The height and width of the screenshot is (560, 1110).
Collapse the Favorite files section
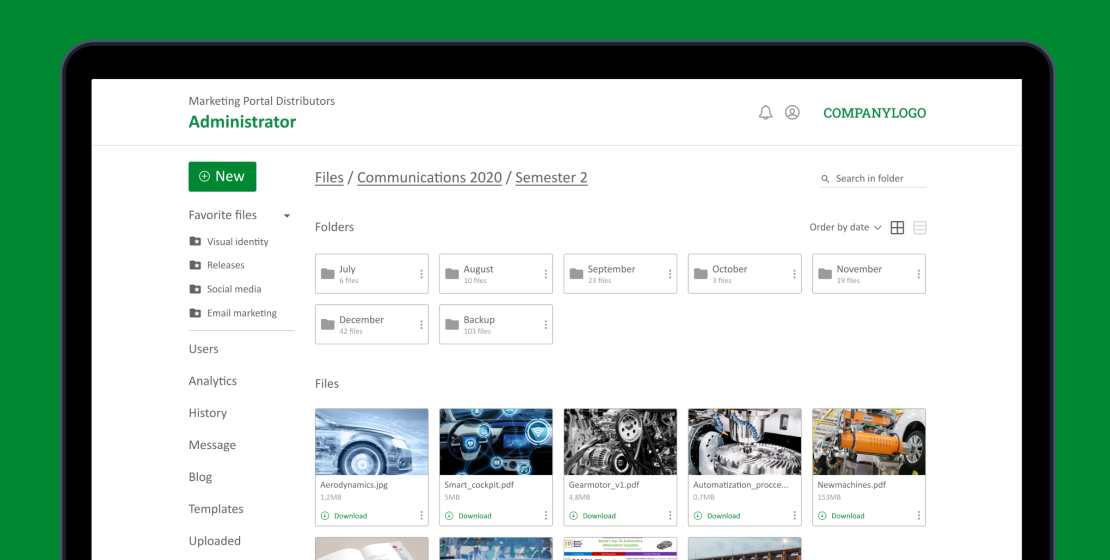click(x=287, y=216)
